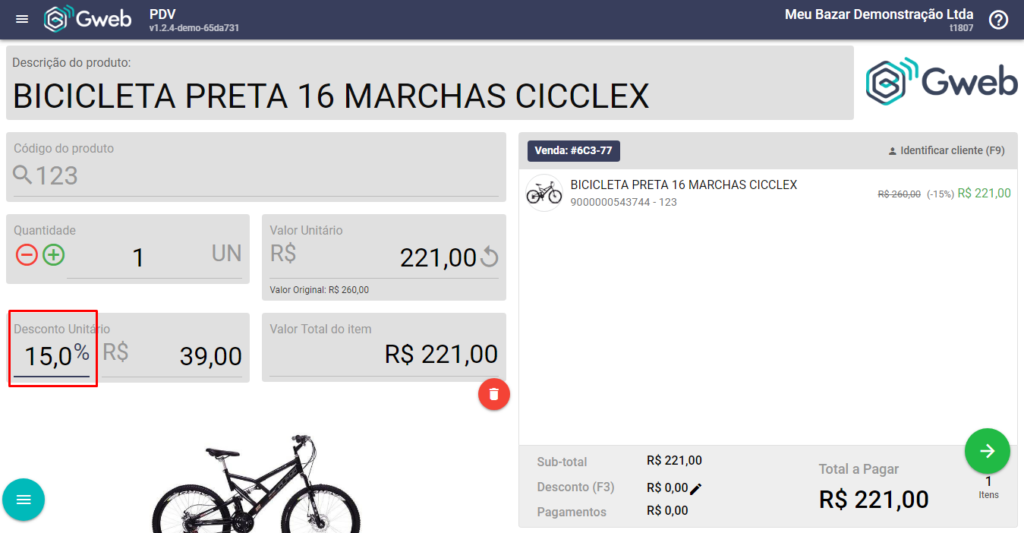Delete item with red trash button
1024x533 pixels.
click(x=494, y=395)
